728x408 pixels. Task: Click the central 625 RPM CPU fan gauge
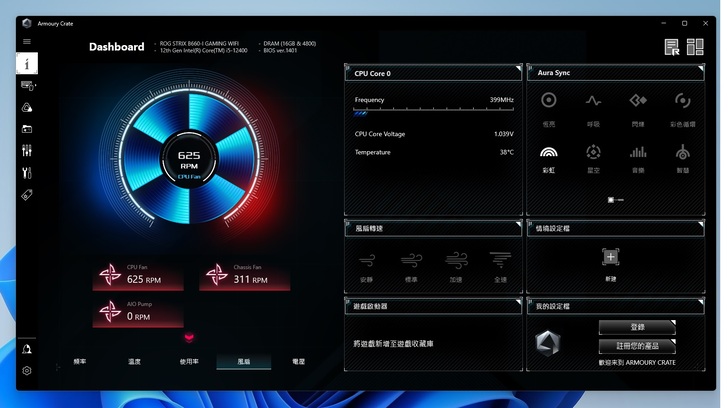189,159
